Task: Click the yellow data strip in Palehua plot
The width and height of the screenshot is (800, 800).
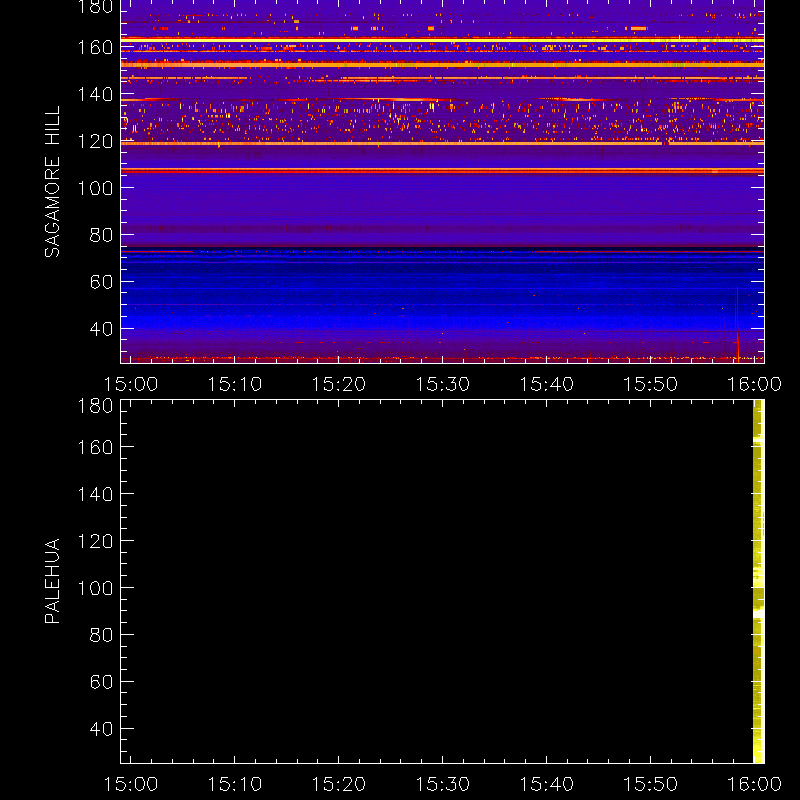Action: [x=759, y=582]
